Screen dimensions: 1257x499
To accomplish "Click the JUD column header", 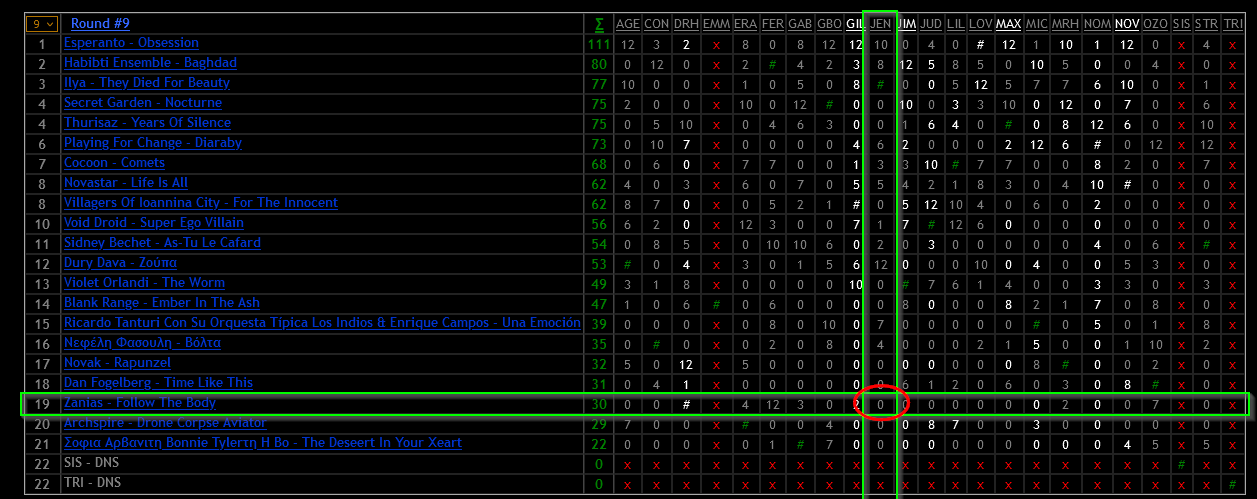I will point(931,23).
